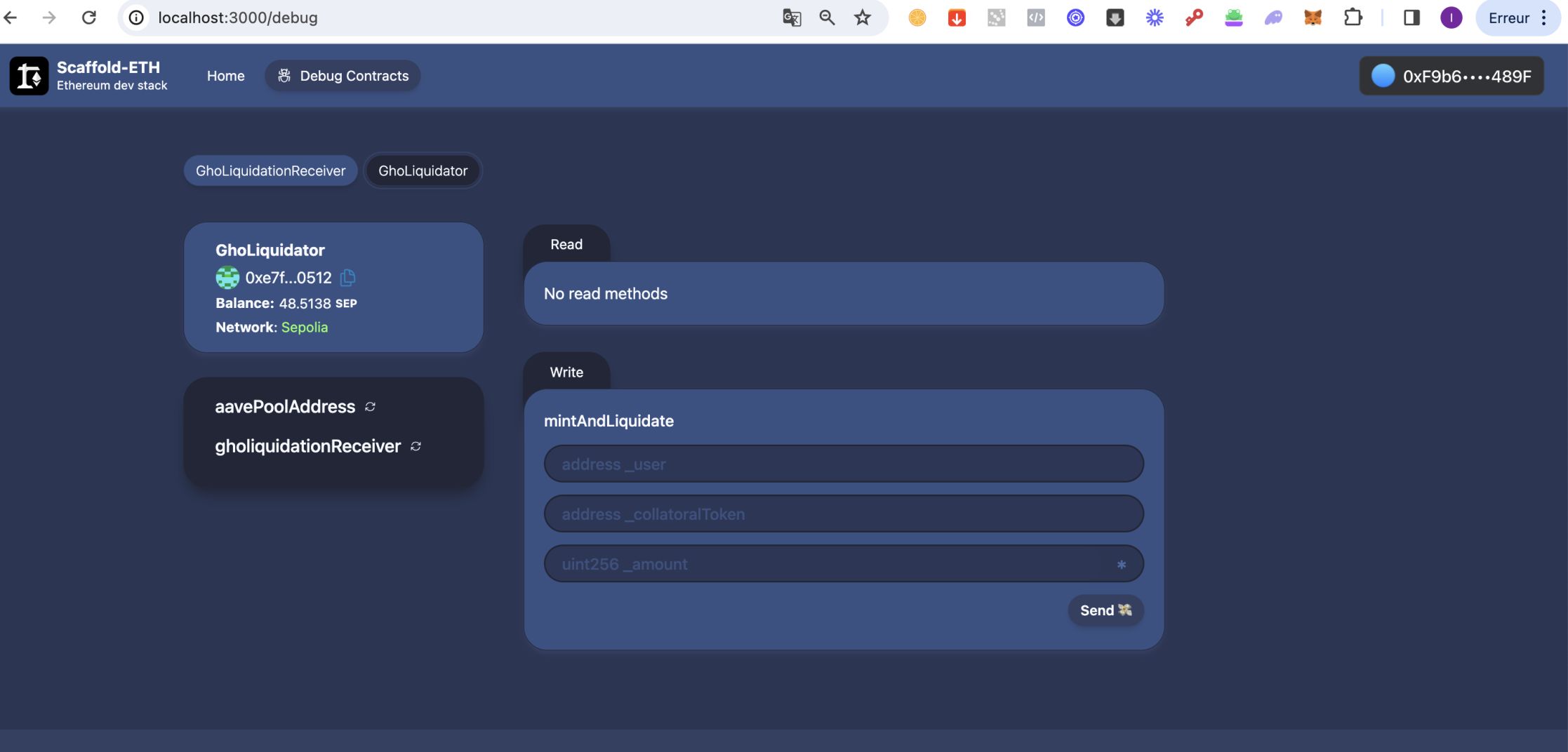Go to the Home nav link
The width and height of the screenshot is (1568, 752).
225,76
